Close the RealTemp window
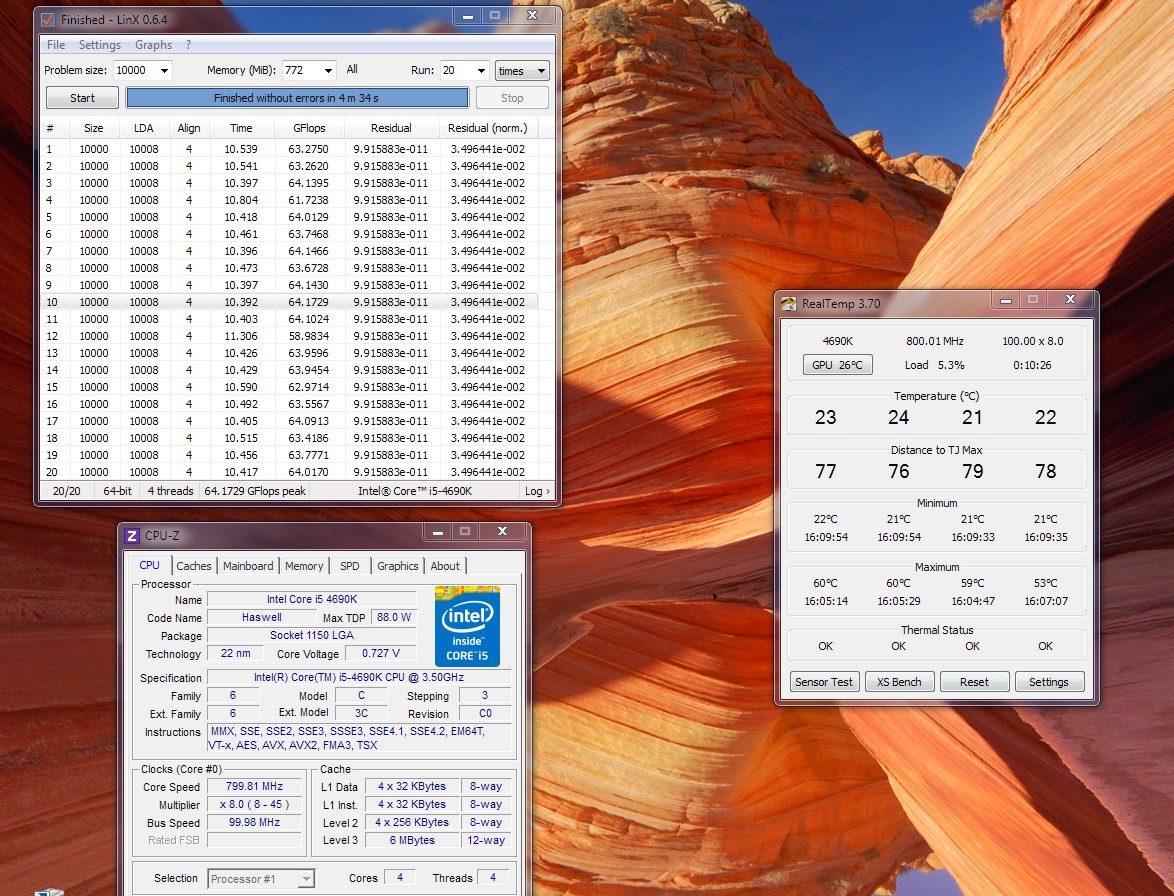Viewport: 1174px width, 896px height. coord(1071,299)
